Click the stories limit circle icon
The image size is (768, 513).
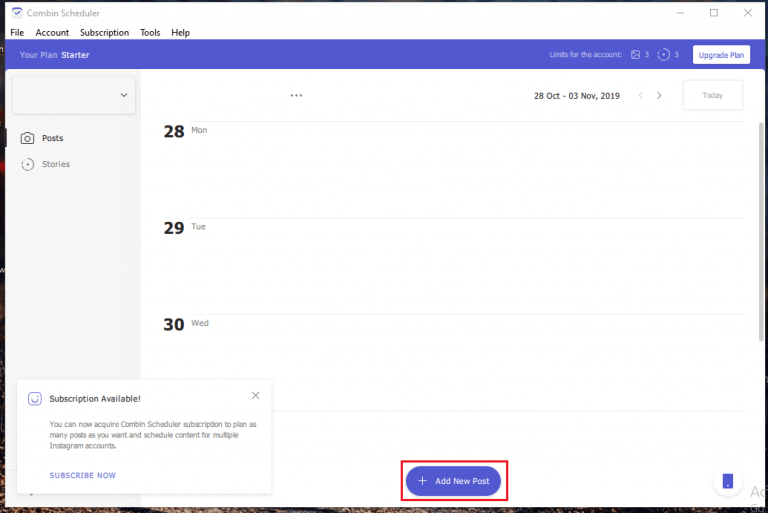tap(663, 55)
